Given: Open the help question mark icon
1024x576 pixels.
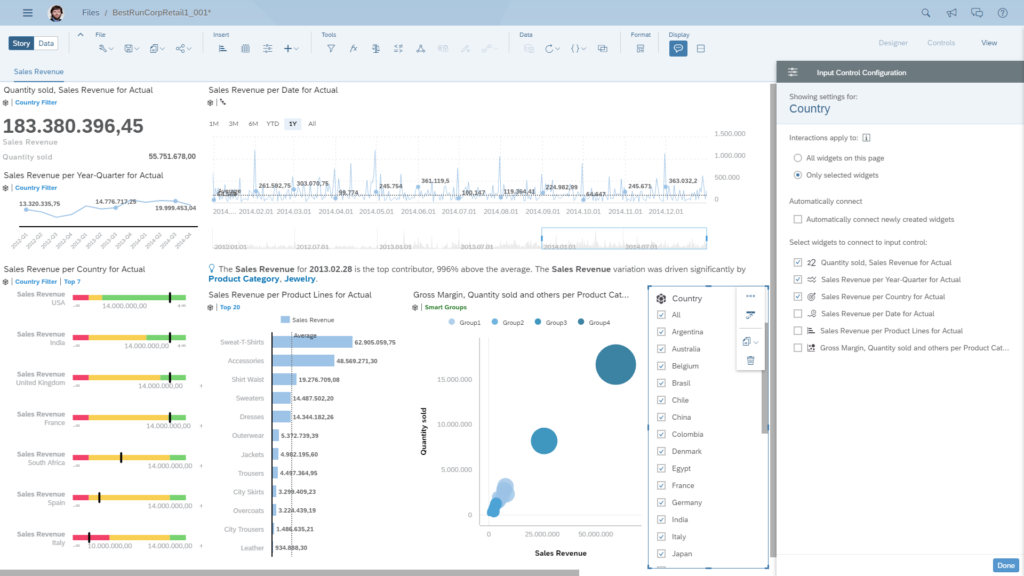Looking at the screenshot, I should click(1002, 12).
